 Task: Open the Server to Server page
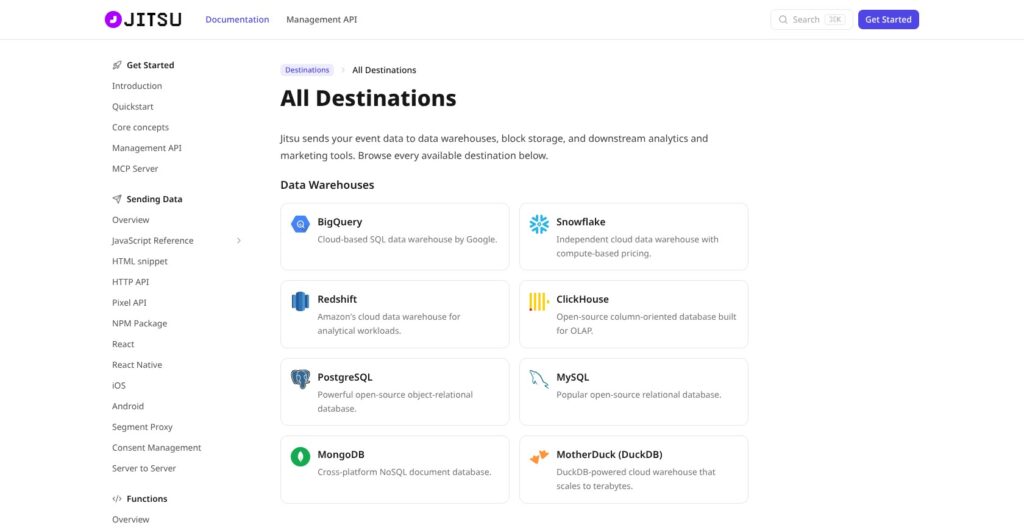click(144, 469)
